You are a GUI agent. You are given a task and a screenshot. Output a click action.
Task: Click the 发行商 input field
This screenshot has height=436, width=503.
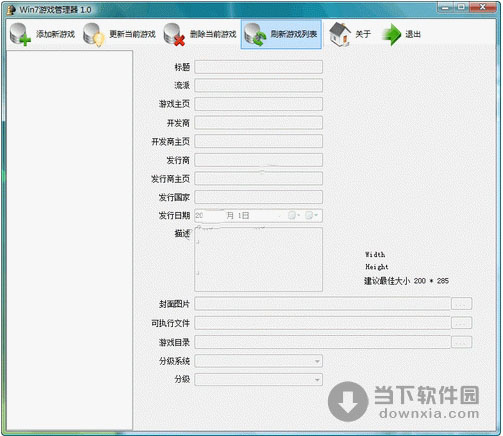[258, 160]
